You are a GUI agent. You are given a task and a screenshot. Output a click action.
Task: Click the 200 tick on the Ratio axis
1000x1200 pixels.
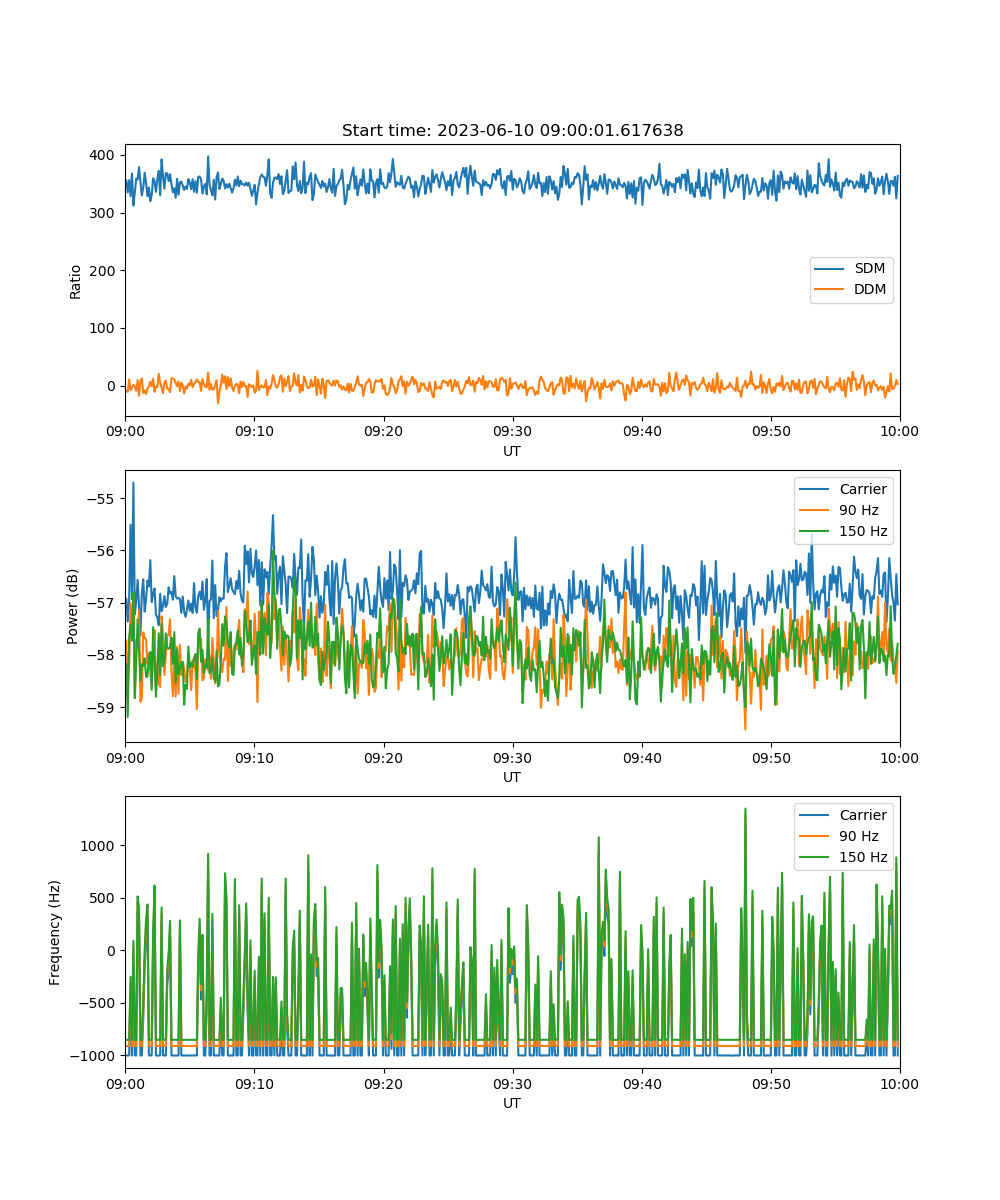104,271
